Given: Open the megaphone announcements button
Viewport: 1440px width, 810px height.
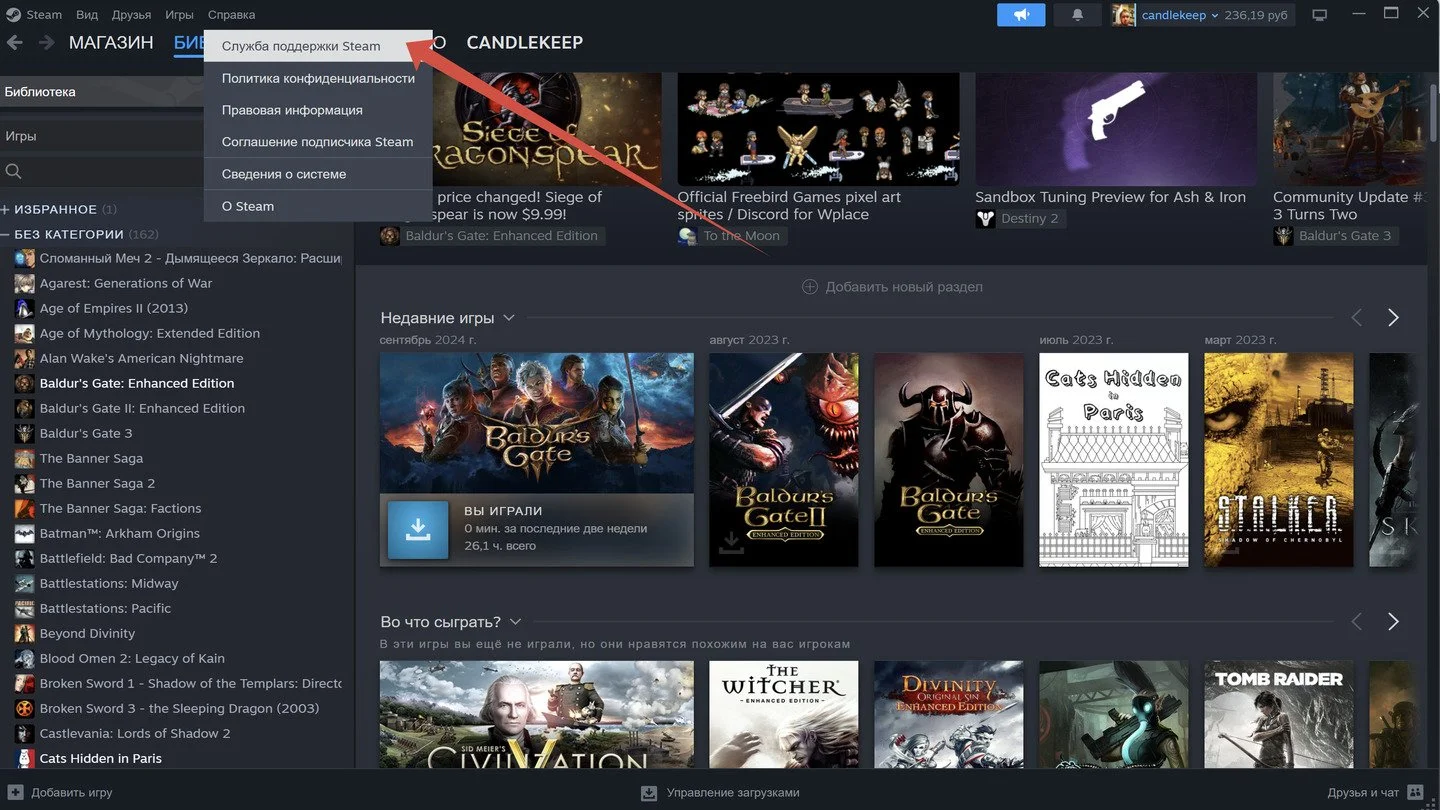Looking at the screenshot, I should (1021, 15).
